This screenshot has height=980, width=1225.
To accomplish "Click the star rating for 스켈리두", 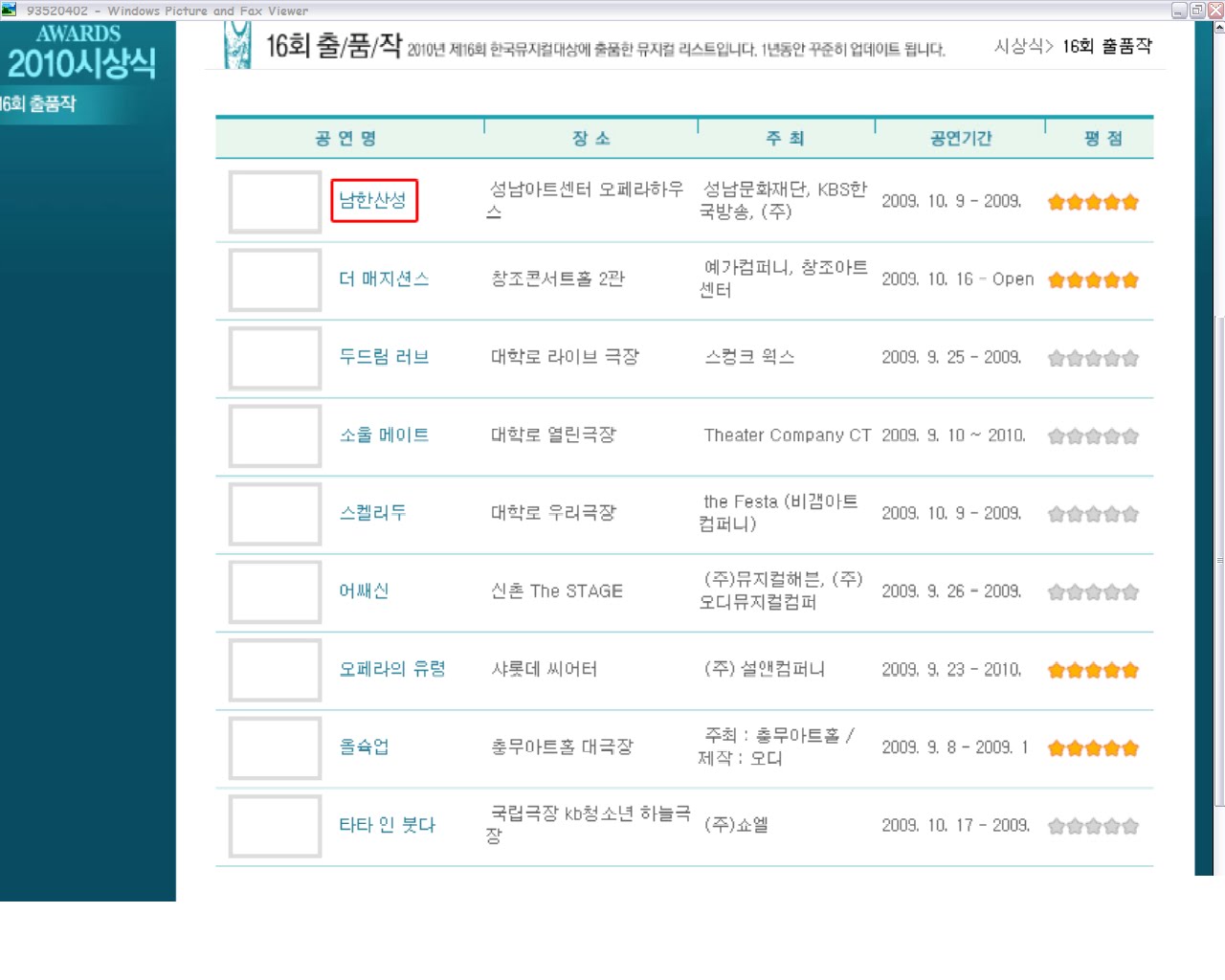I will tap(1094, 515).
